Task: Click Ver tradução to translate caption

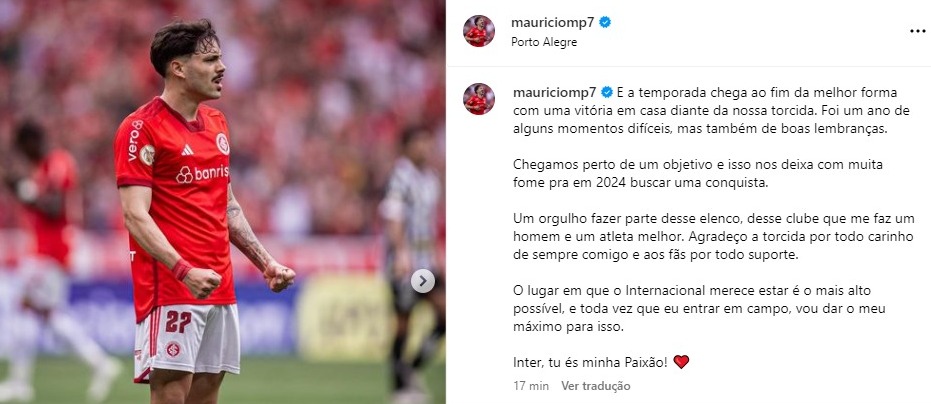Action: (596, 386)
